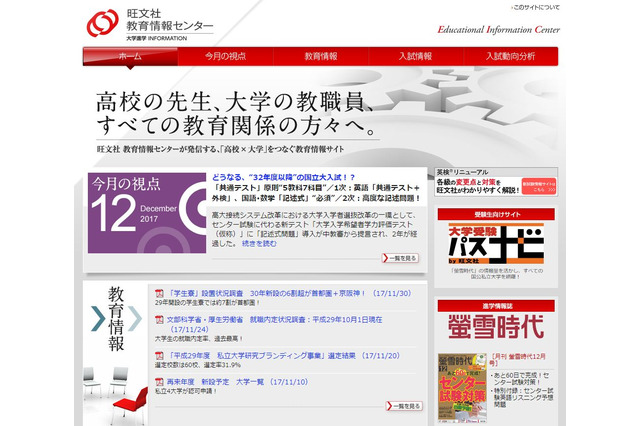This screenshot has width=640, height=426.
Task: Click the 続きを読む link
Action: tap(259, 244)
